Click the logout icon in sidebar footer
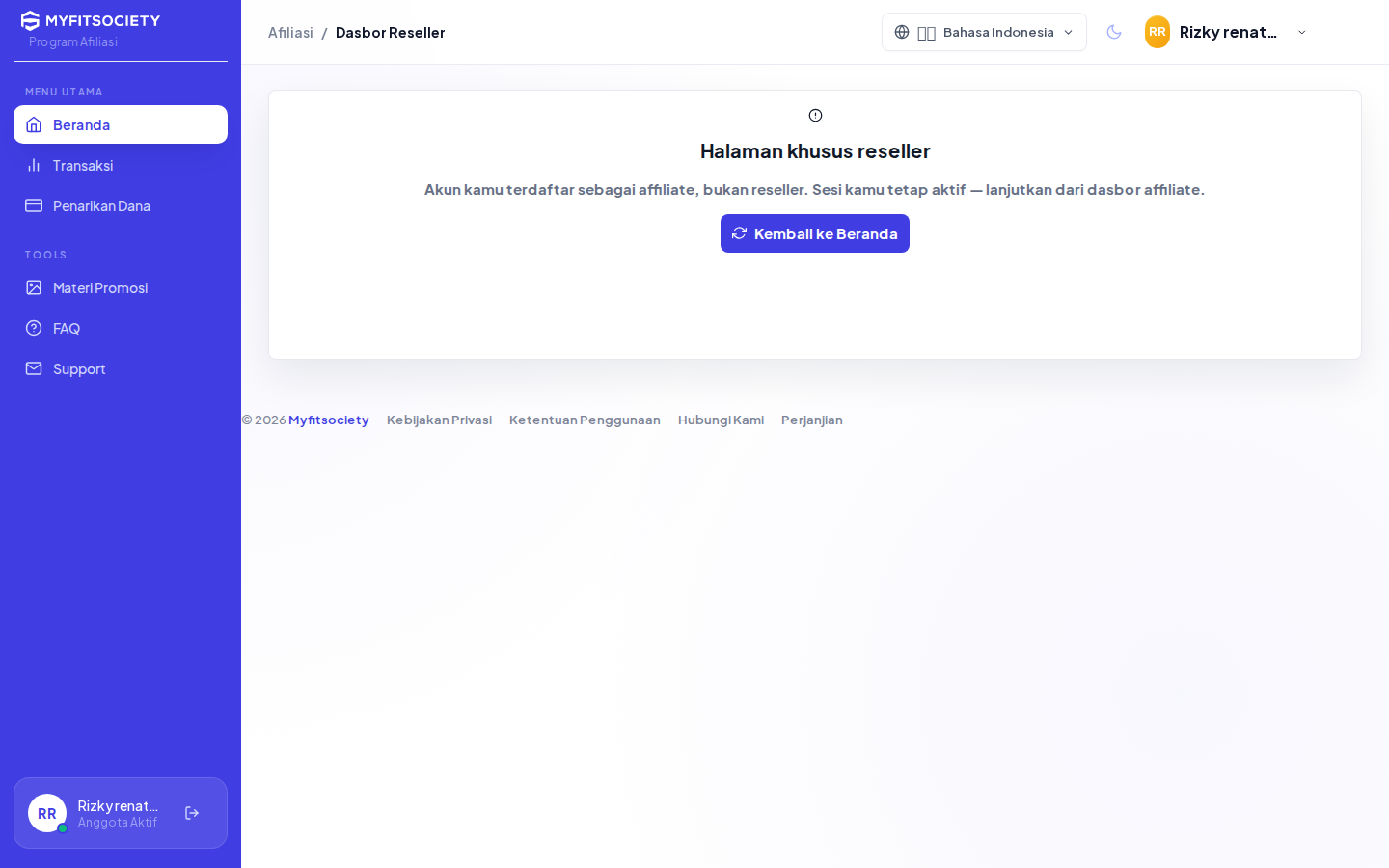 click(192, 813)
